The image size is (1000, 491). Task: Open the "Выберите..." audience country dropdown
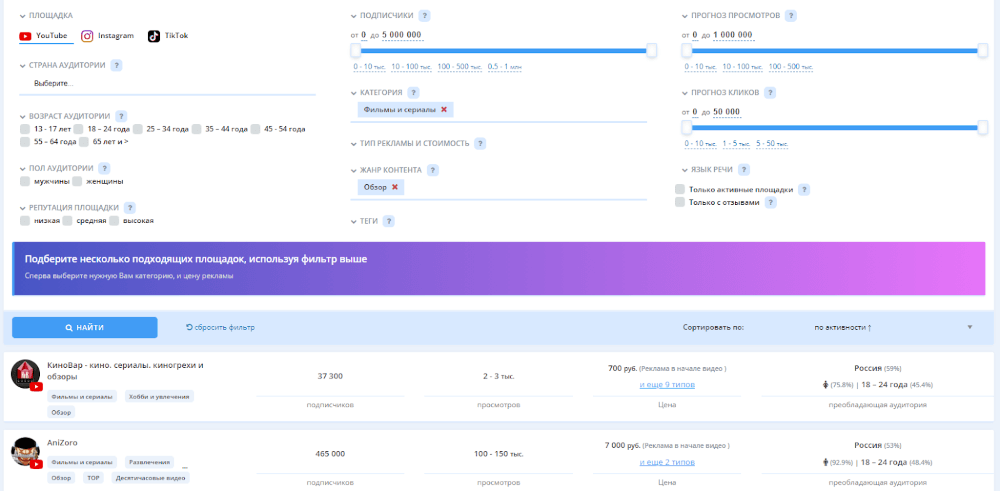(167, 83)
